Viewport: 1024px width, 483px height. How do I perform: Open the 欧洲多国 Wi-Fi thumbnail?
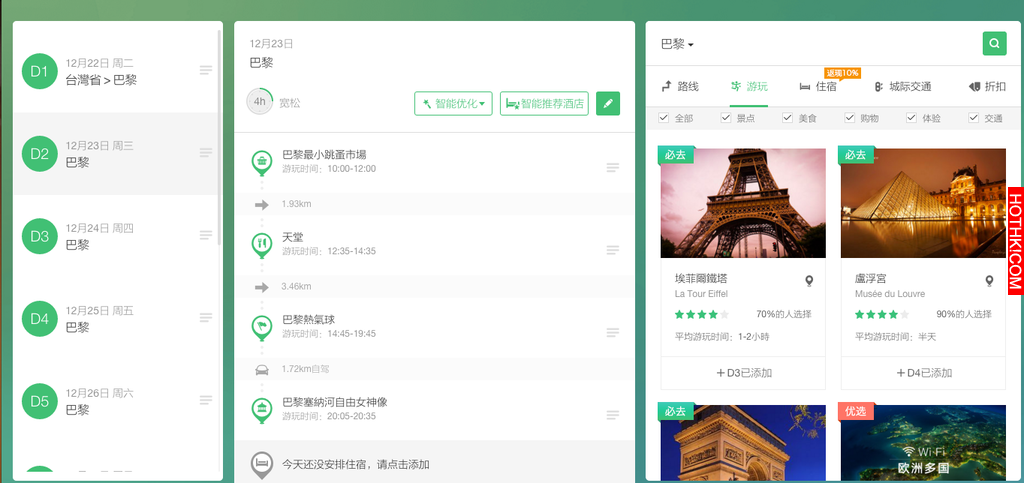[923, 443]
